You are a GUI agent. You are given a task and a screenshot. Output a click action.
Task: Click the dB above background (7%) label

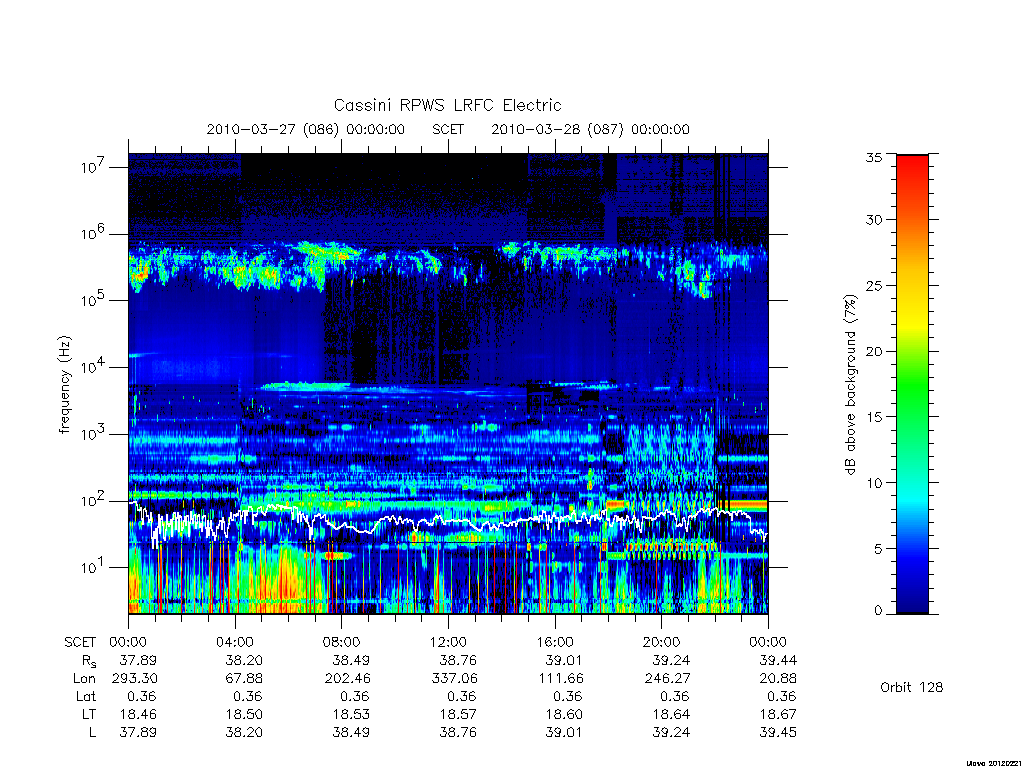tap(850, 384)
